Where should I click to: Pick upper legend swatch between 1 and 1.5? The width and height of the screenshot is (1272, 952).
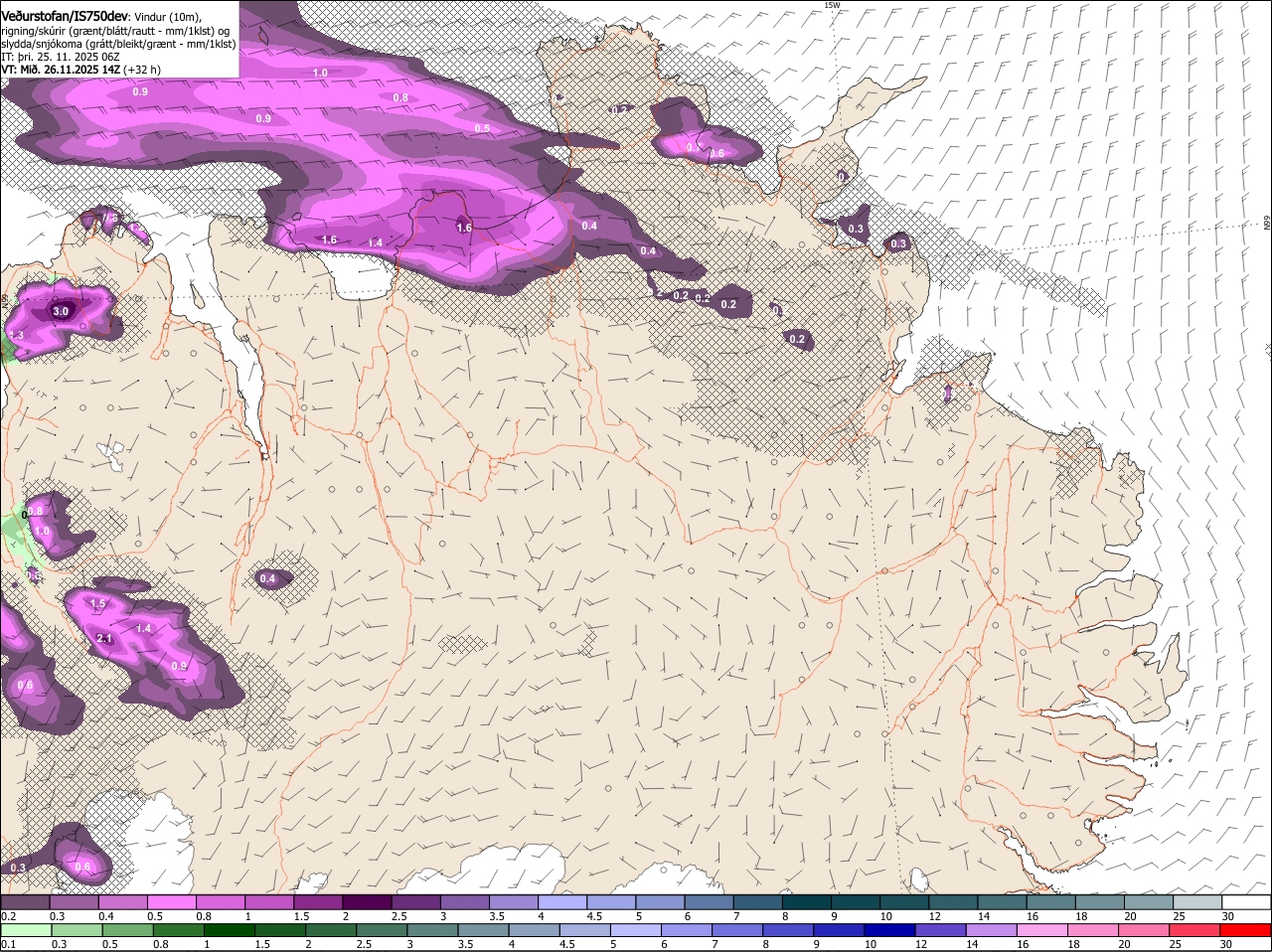268,902
